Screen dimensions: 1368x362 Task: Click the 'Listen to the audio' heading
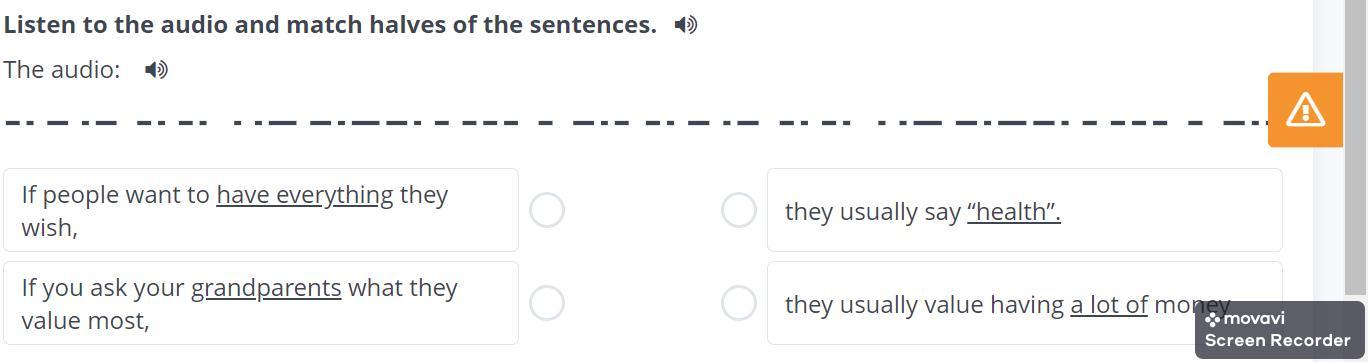click(330, 25)
